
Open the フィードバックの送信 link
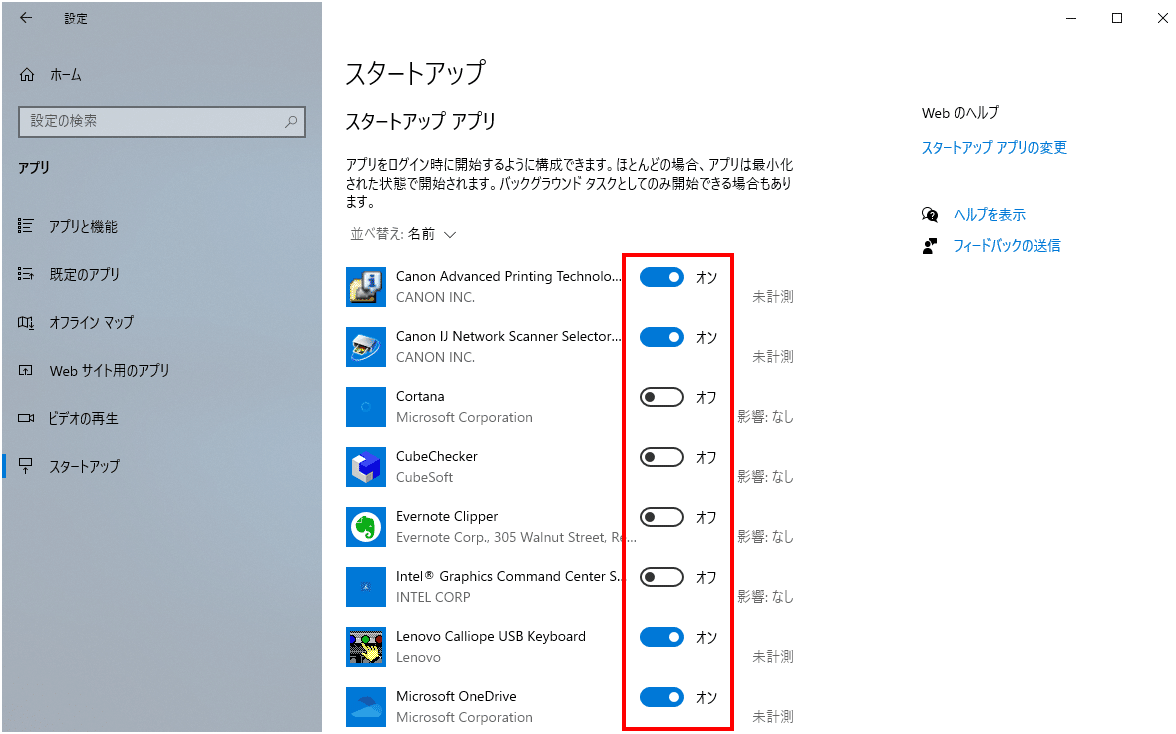click(1006, 246)
